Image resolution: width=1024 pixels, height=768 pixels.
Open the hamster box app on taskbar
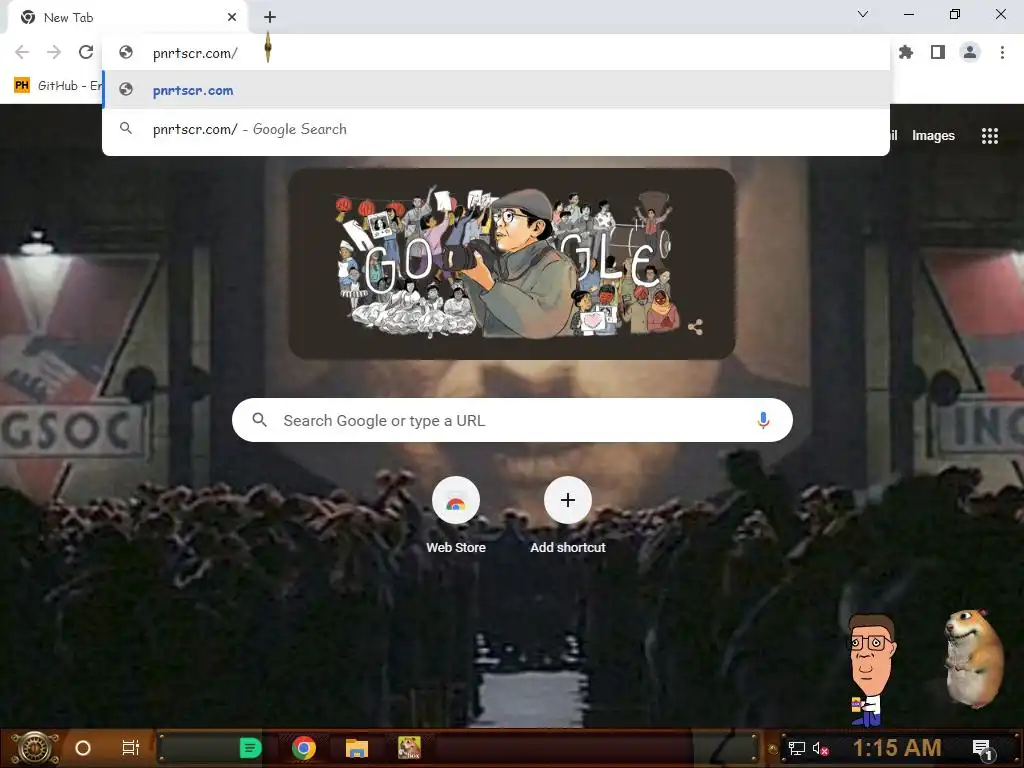coord(409,748)
